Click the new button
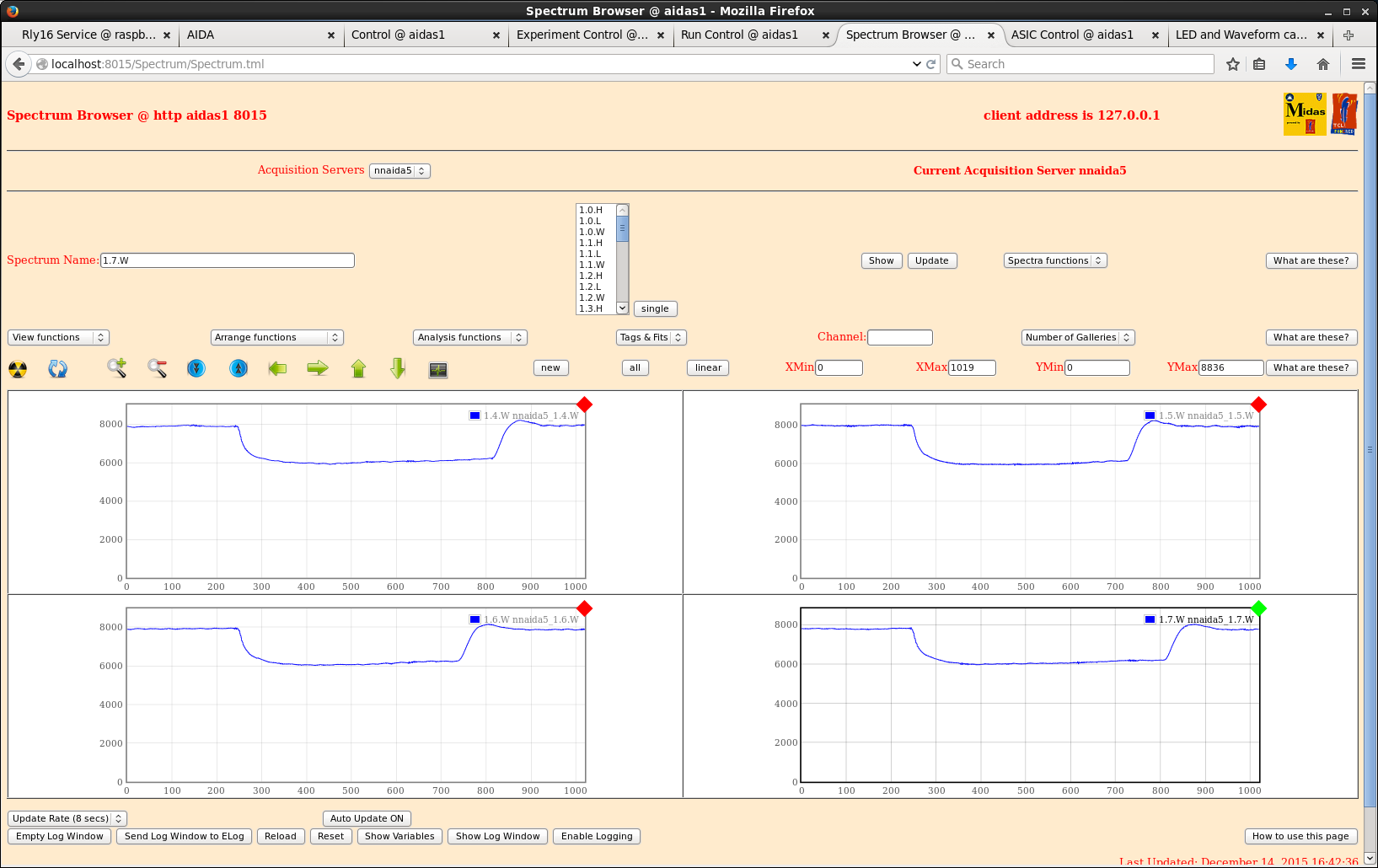1378x868 pixels. [551, 367]
